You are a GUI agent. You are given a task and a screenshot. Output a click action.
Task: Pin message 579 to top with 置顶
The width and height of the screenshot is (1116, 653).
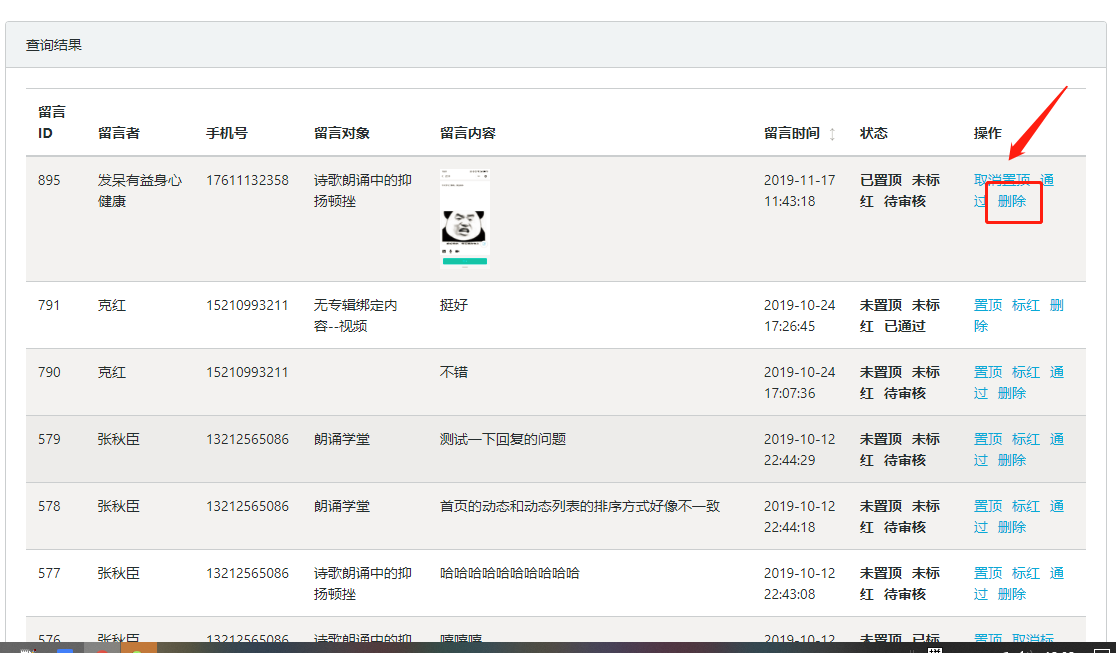[x=988, y=439]
